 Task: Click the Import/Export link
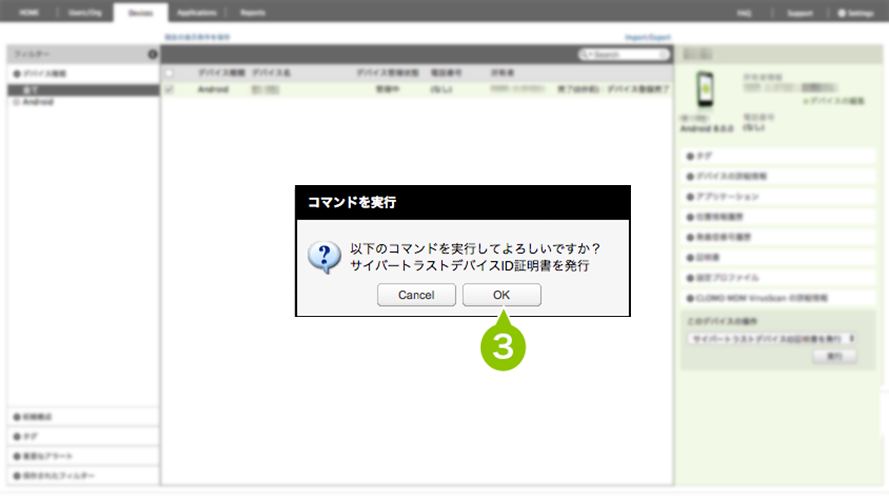(x=647, y=37)
